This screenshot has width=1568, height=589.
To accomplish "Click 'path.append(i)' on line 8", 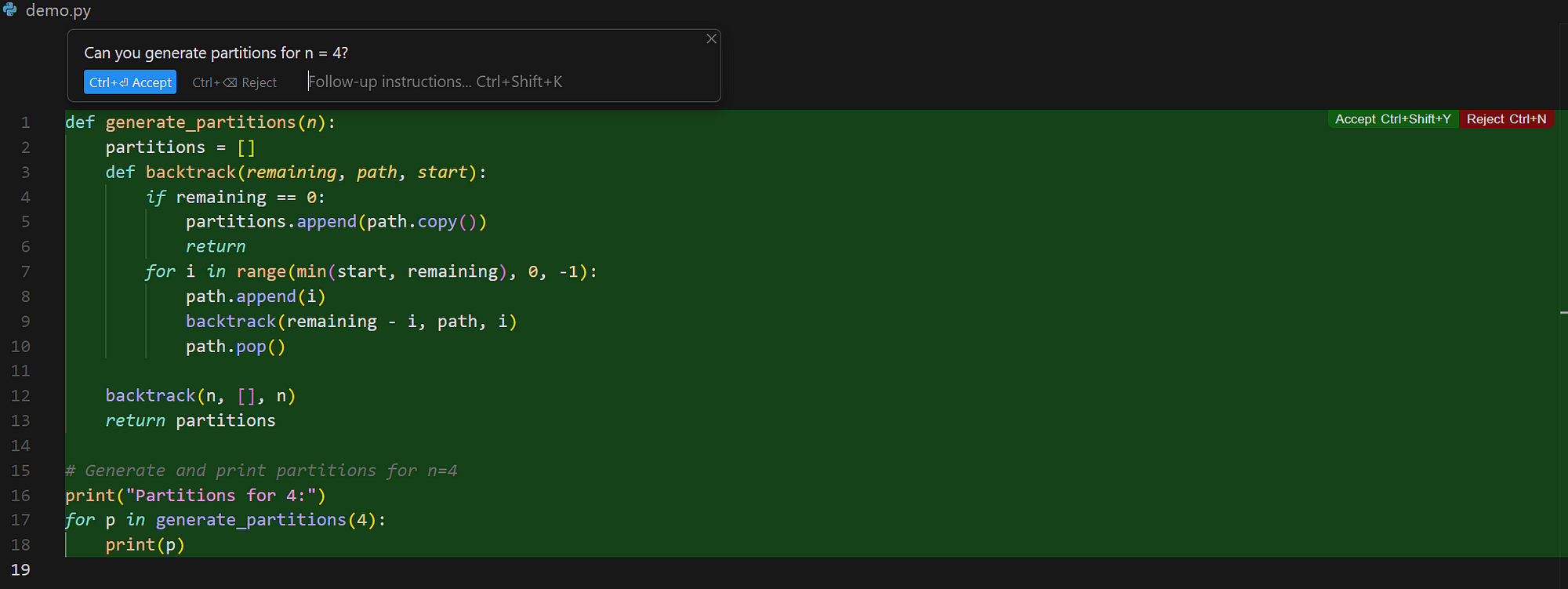I will [x=256, y=296].
